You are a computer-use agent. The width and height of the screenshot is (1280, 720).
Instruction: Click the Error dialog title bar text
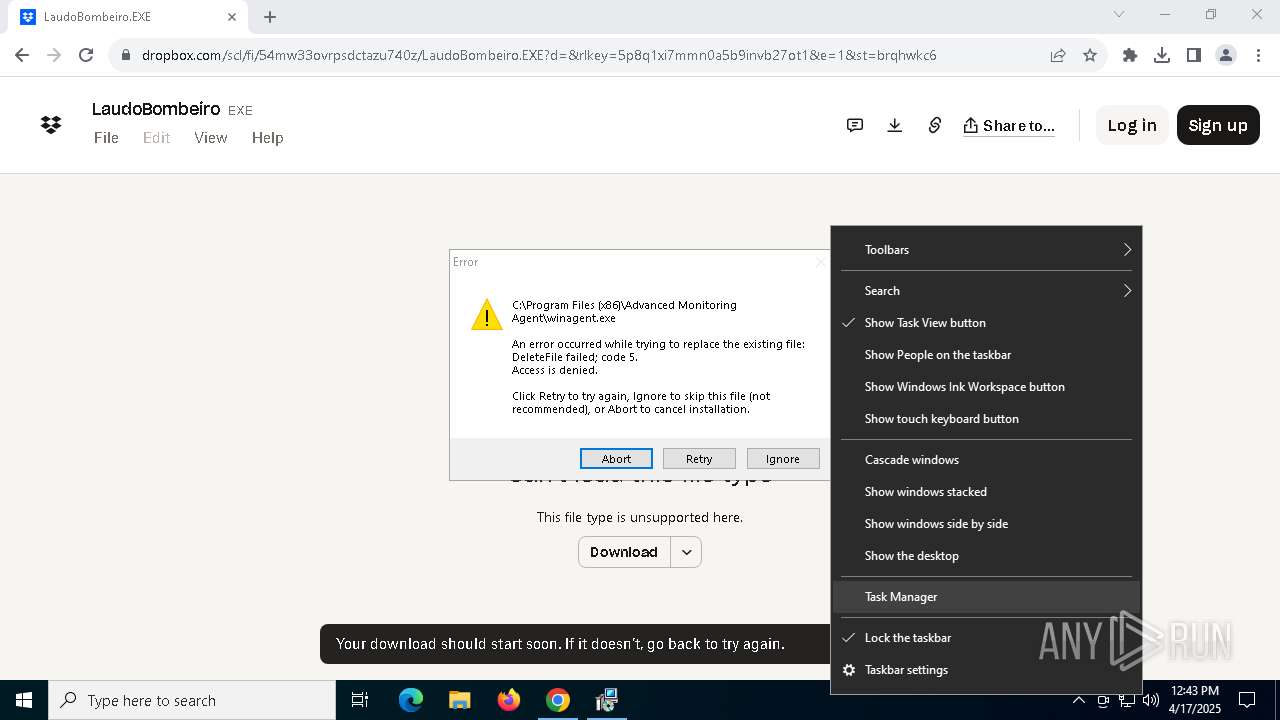tap(466, 262)
